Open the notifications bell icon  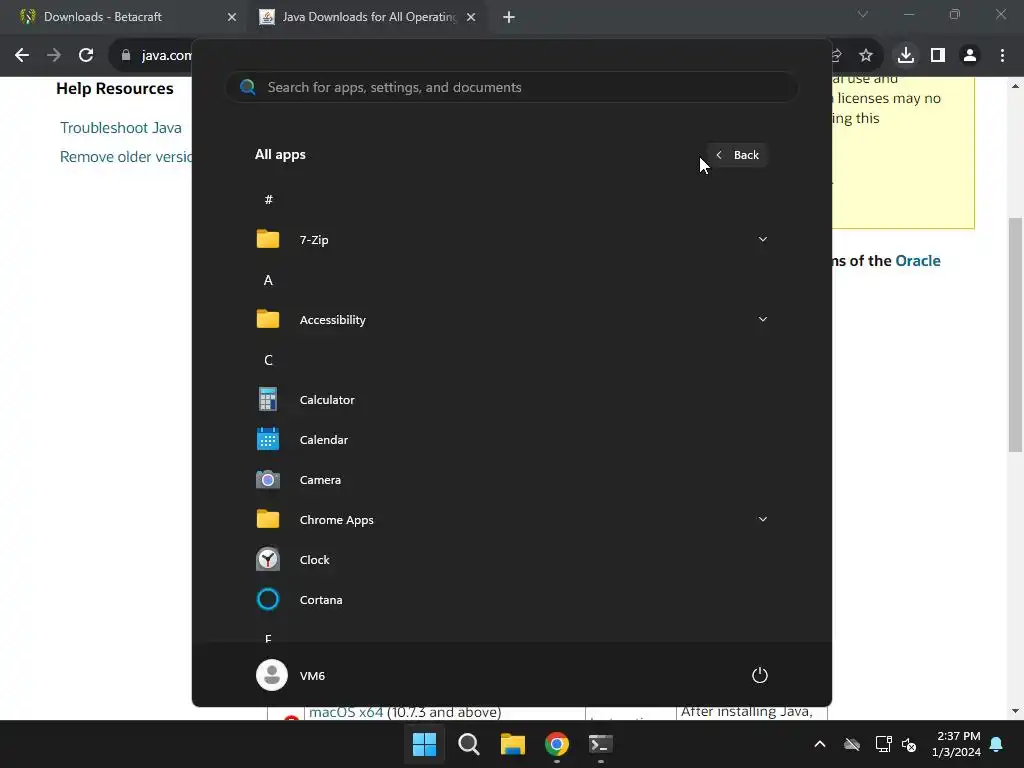(997, 744)
